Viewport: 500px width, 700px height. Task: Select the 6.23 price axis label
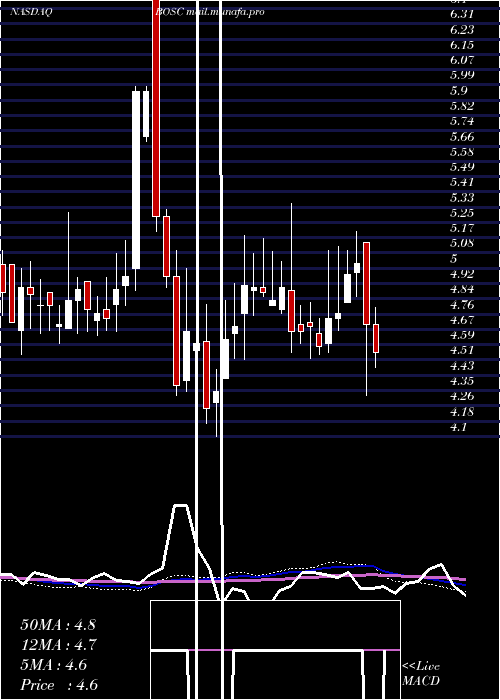click(x=462, y=29)
